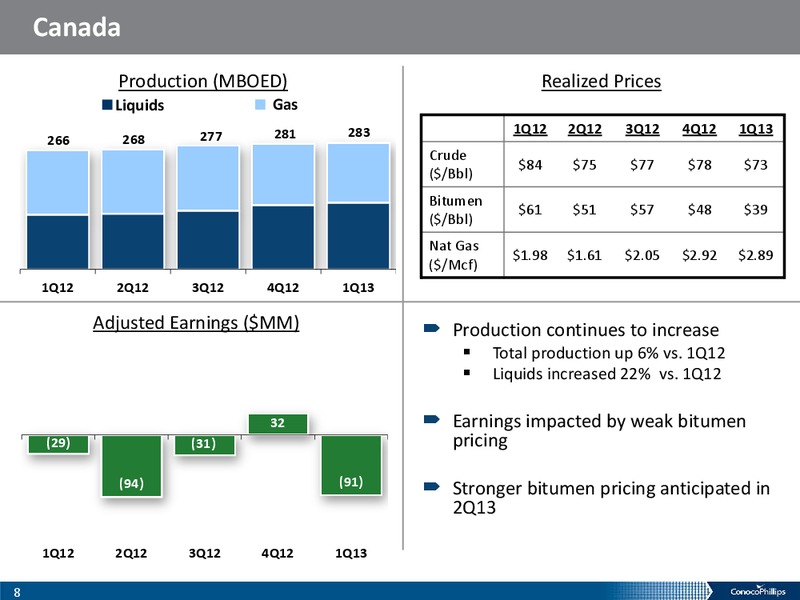This screenshot has height=600, width=800.
Task: Select the 281 total above 4Q12 bar
Action: [285, 134]
